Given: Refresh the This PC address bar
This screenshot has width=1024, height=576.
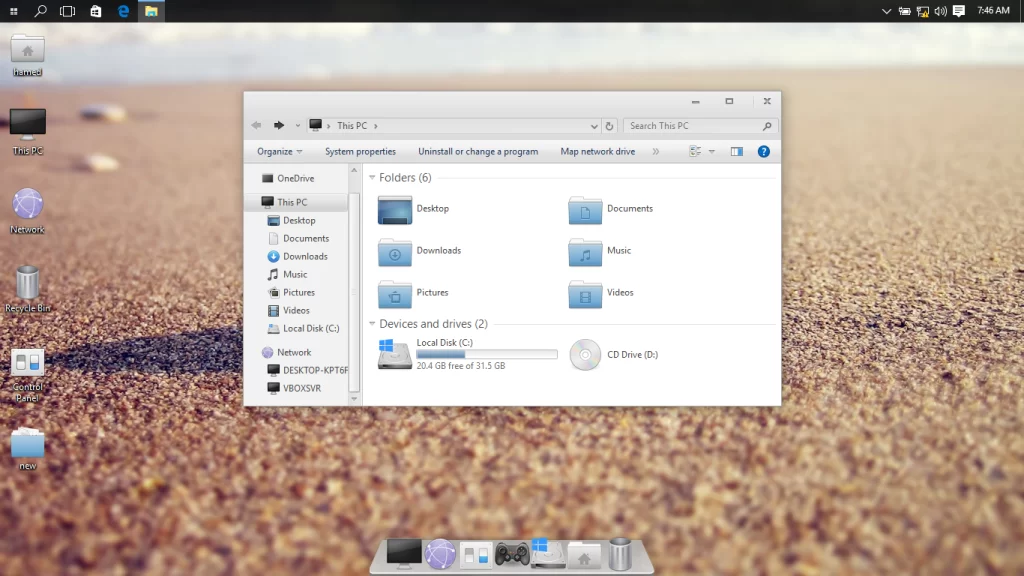Looking at the screenshot, I should point(609,126).
